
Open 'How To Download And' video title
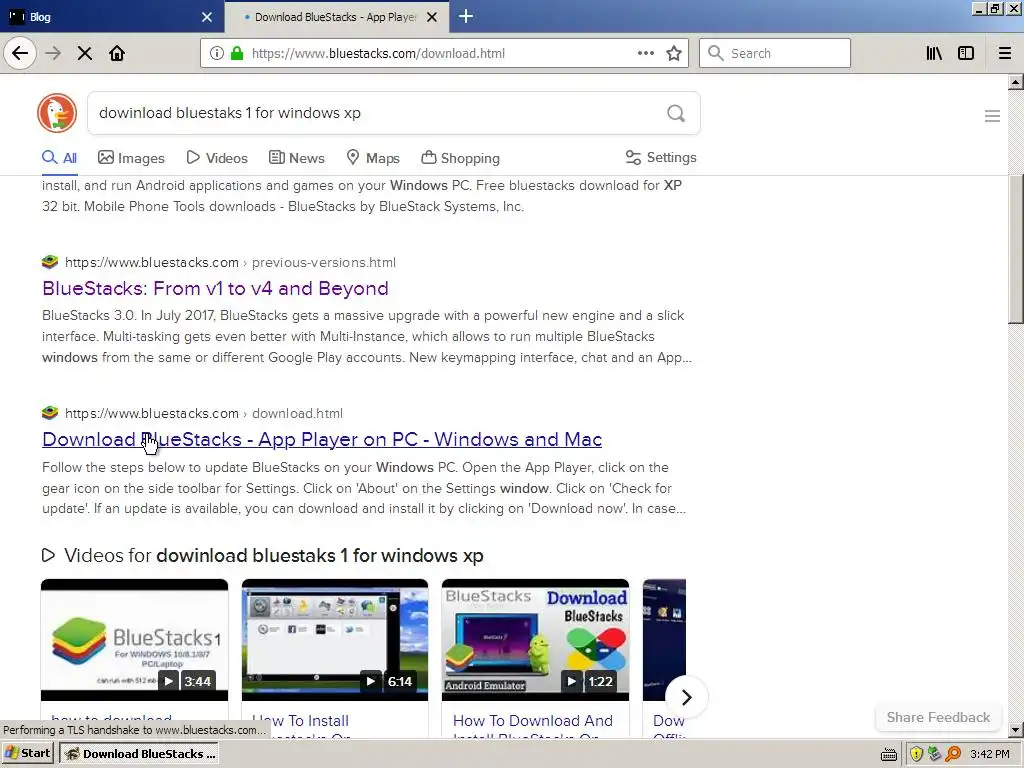click(x=533, y=720)
